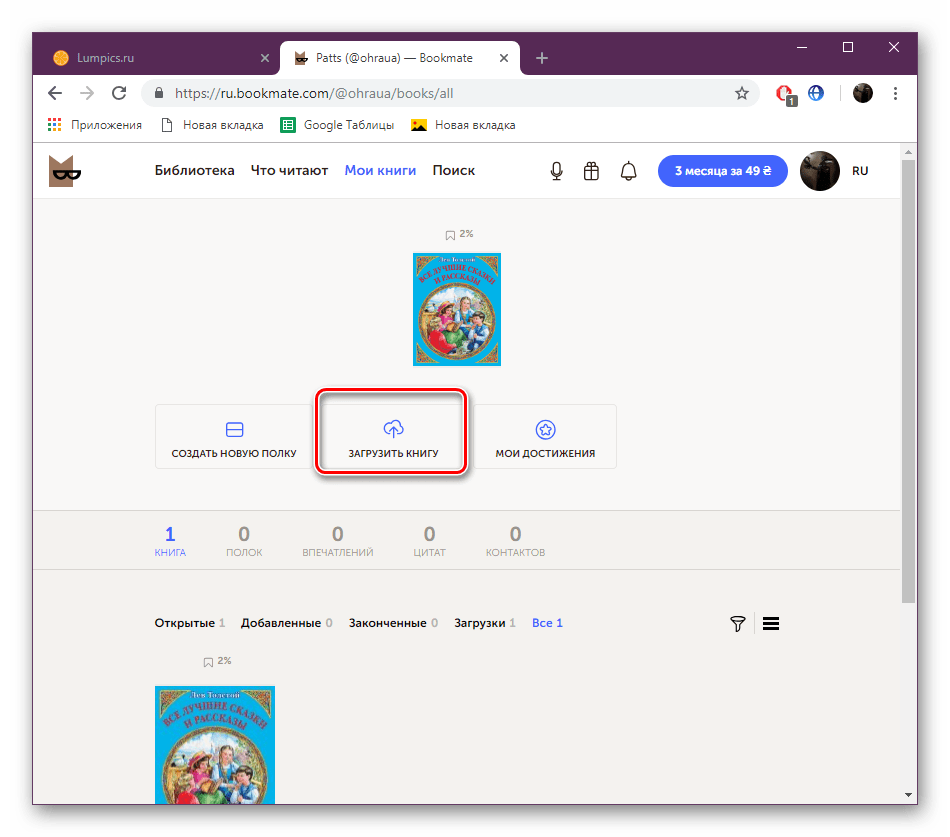Image resolution: width=950 pixels, height=837 pixels.
Task: Click the 3 месяца за 49 ₴ button
Action: pos(723,171)
